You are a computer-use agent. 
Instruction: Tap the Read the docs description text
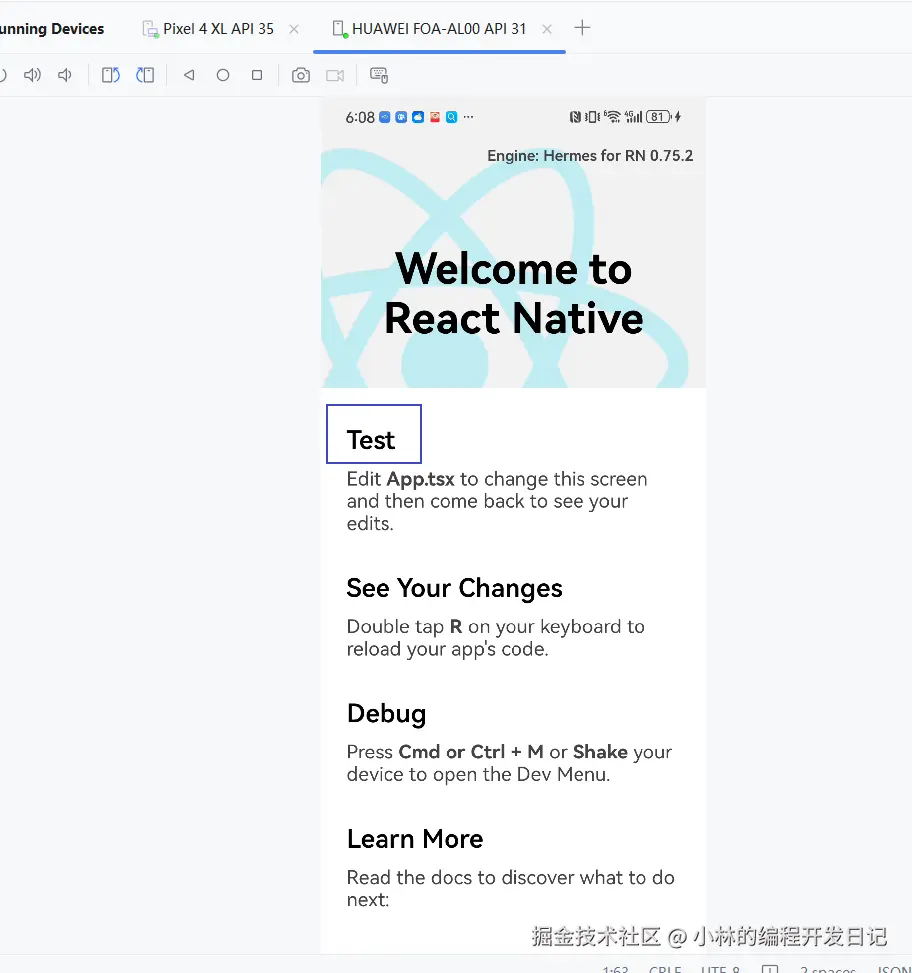tap(511, 889)
